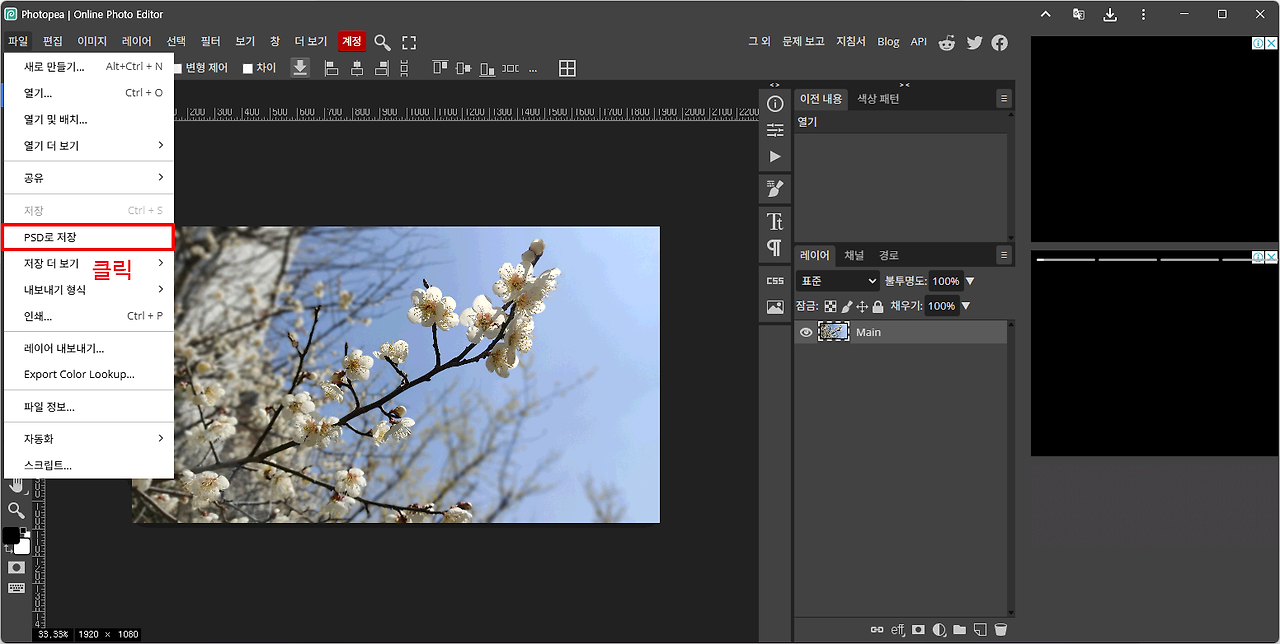Screen dimensions: 1280x644
Task: Open the Paragraph panel pilcrow icon
Action: [x=775, y=247]
